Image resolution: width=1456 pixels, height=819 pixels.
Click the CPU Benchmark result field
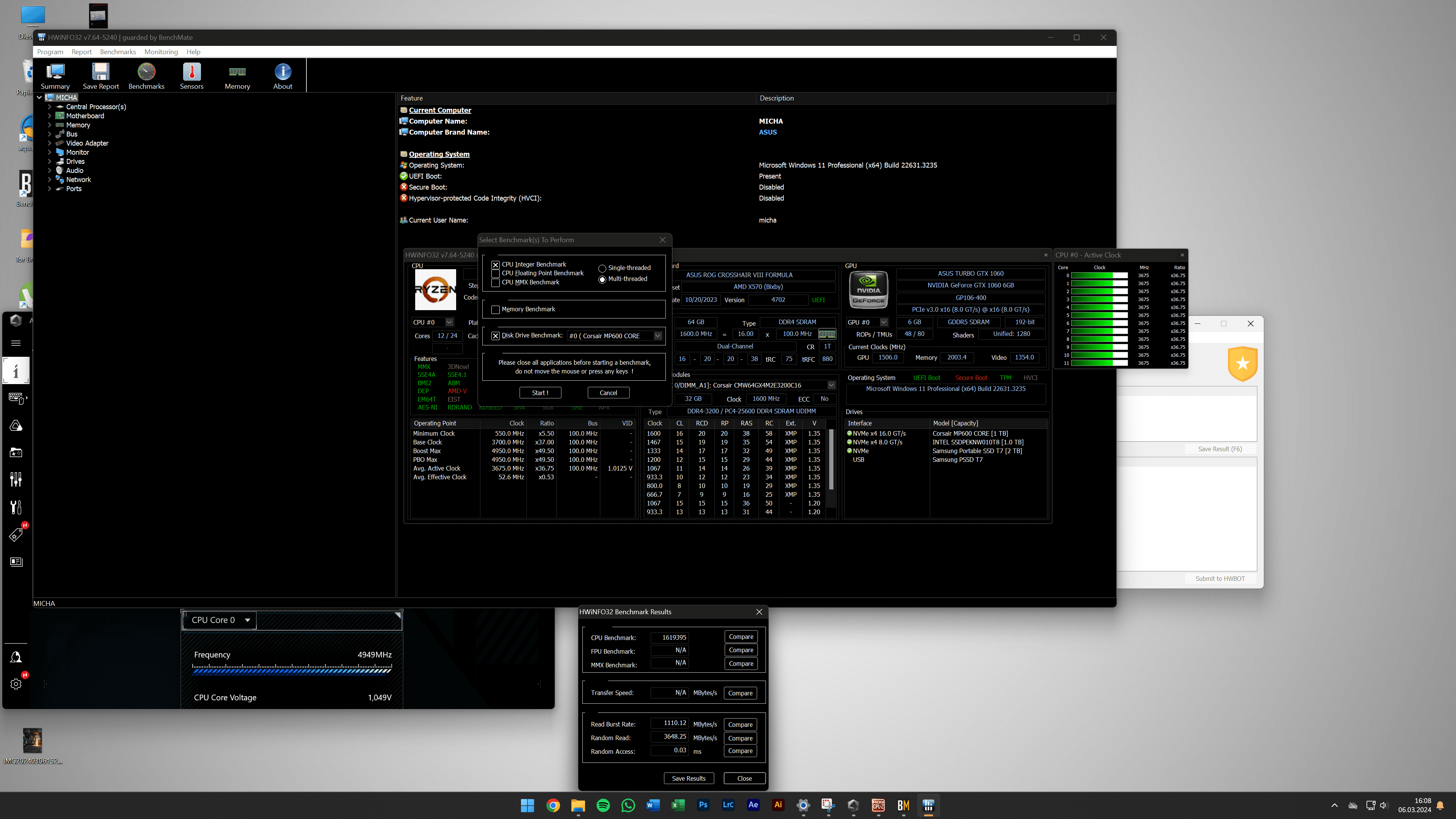[x=669, y=637]
